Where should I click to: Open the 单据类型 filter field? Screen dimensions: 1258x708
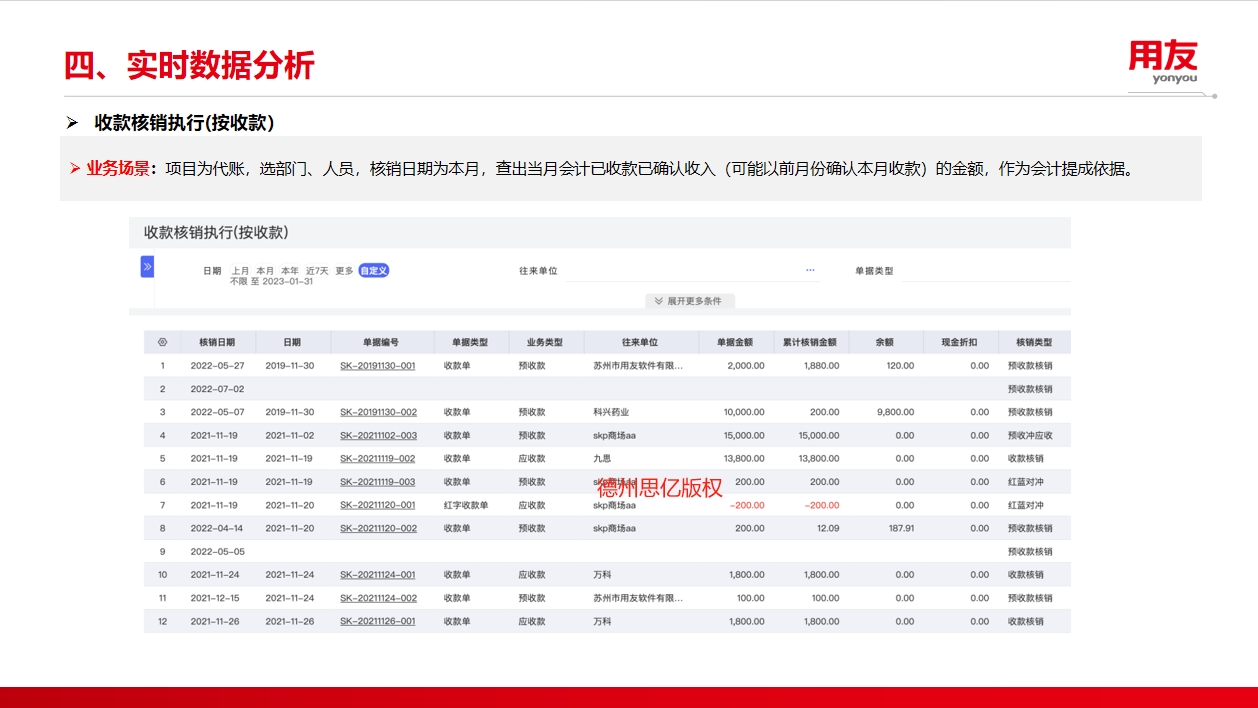984,271
